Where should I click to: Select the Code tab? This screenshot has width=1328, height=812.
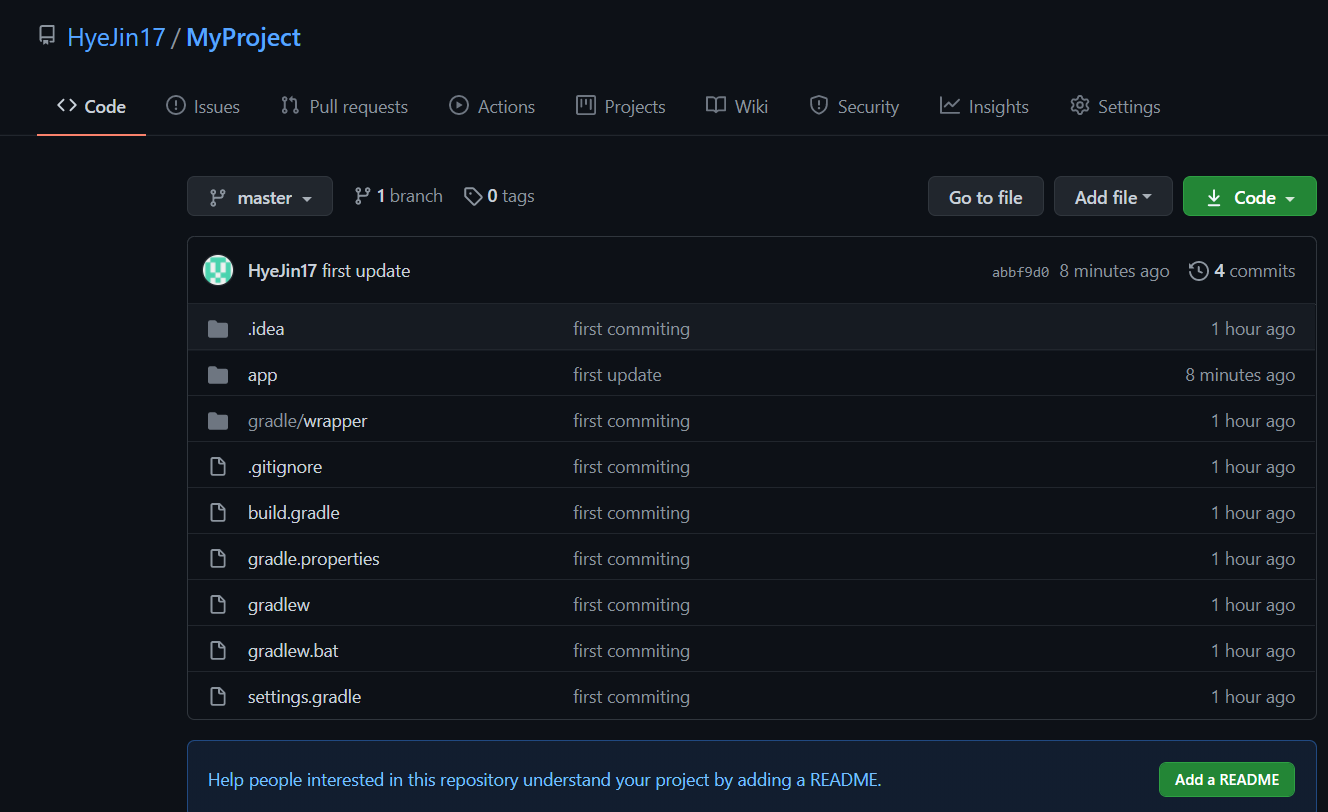(91, 106)
